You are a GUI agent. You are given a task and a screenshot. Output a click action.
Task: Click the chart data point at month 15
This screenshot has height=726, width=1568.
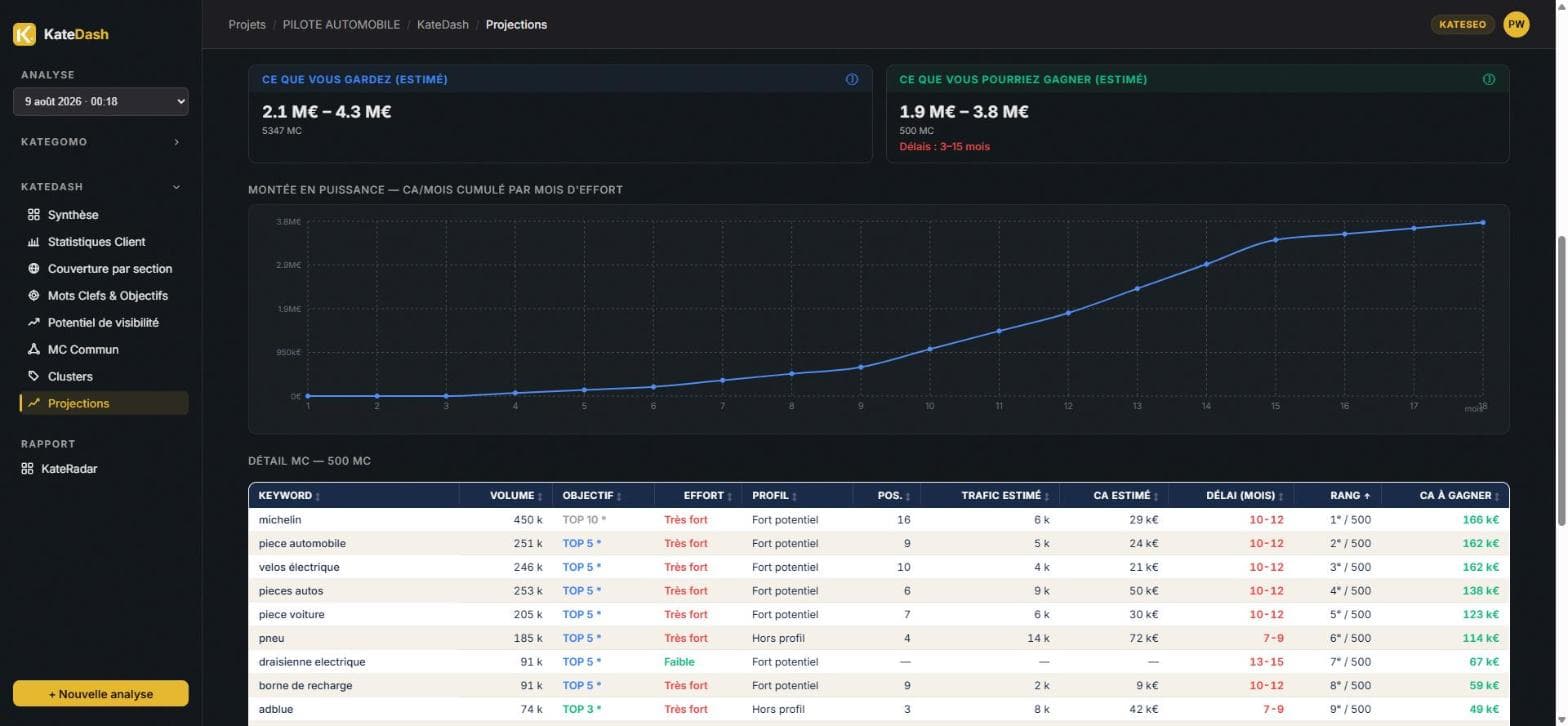1276,240
